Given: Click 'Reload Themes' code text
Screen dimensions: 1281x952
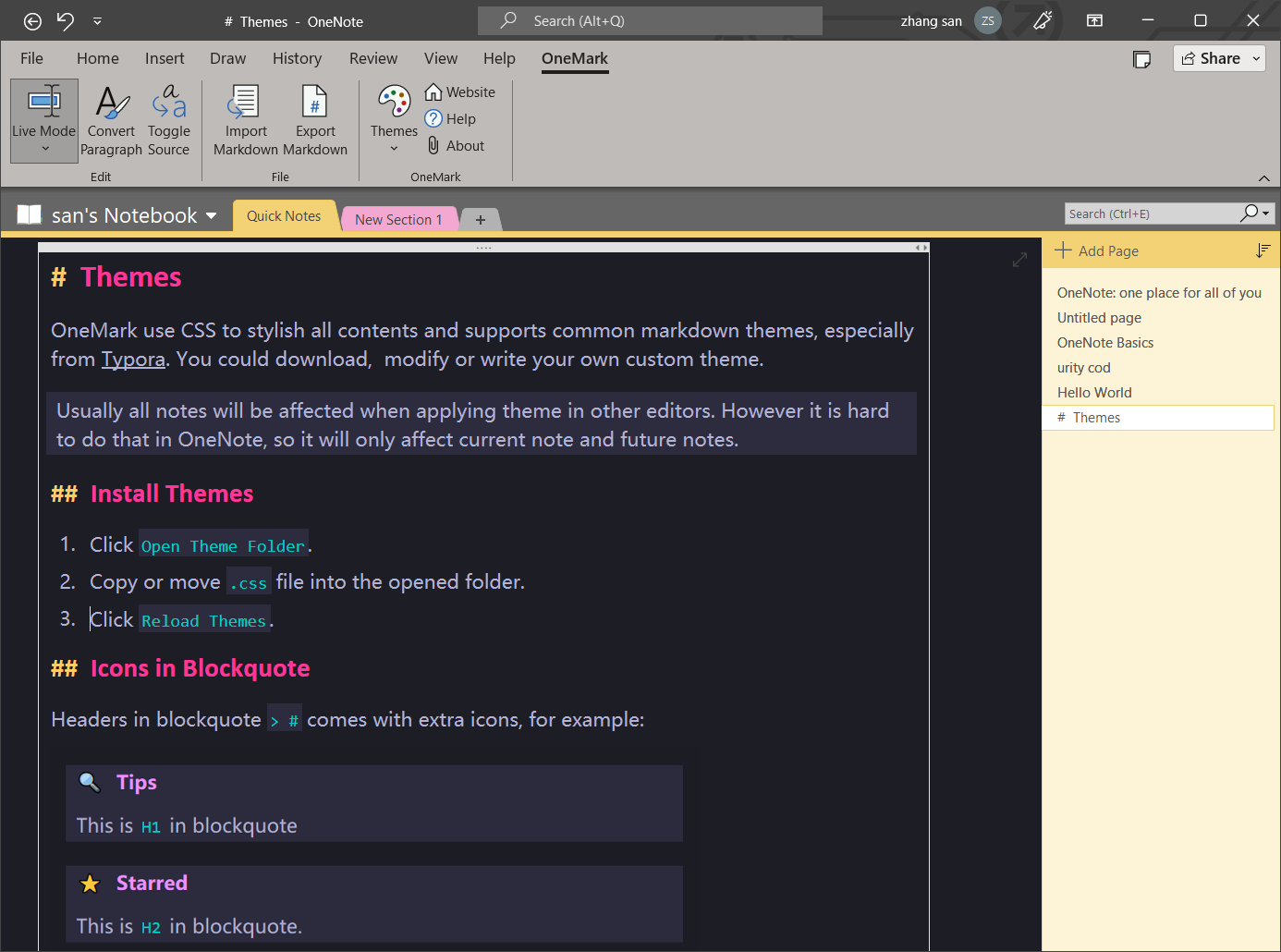Looking at the screenshot, I should point(203,621).
